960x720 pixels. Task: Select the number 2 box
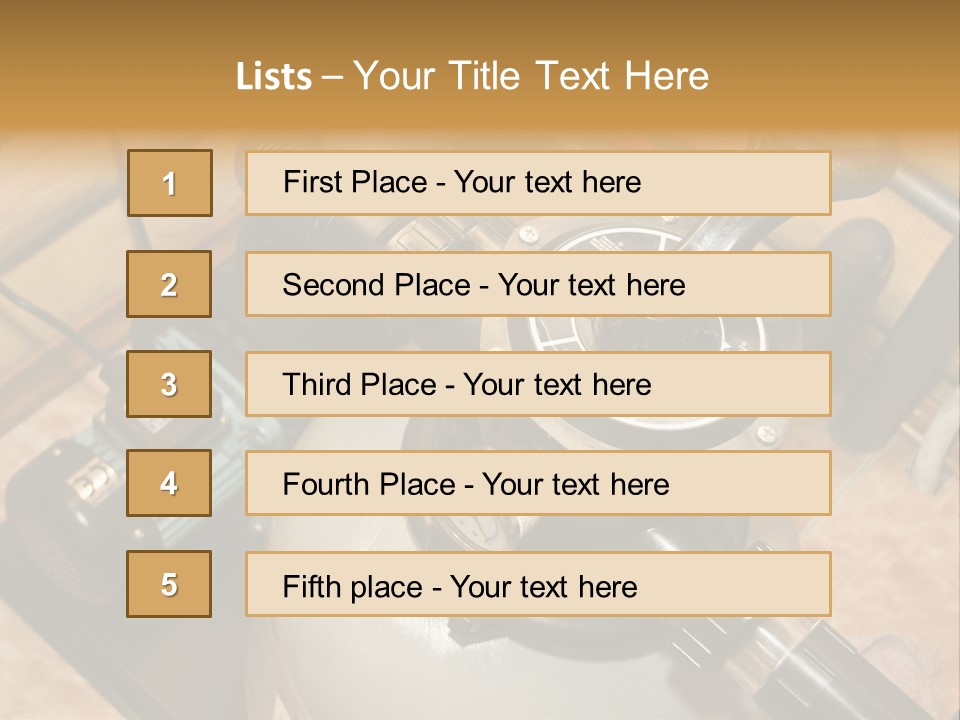(x=169, y=284)
